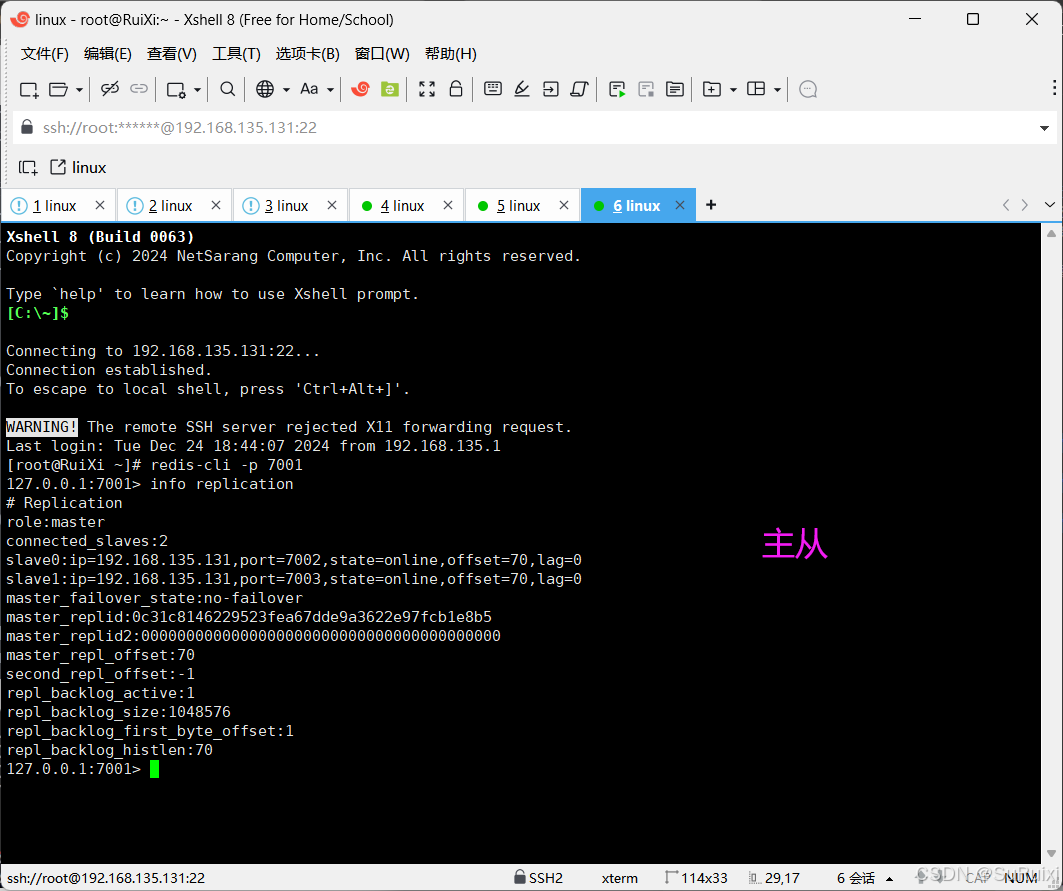Image resolution: width=1063 pixels, height=891 pixels.
Task: Click the run script play icon
Action: tap(617, 90)
